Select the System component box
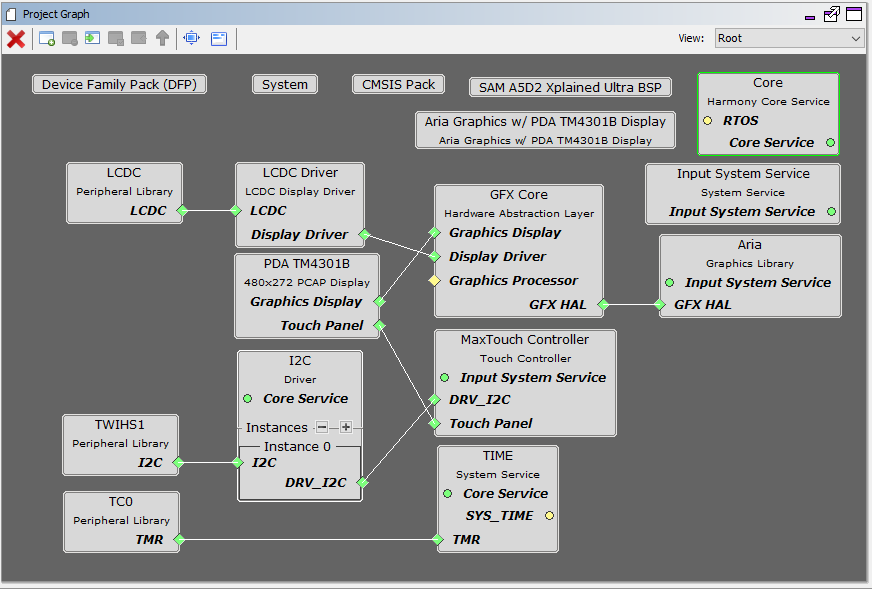The width and height of the screenshot is (872, 589). [285, 85]
